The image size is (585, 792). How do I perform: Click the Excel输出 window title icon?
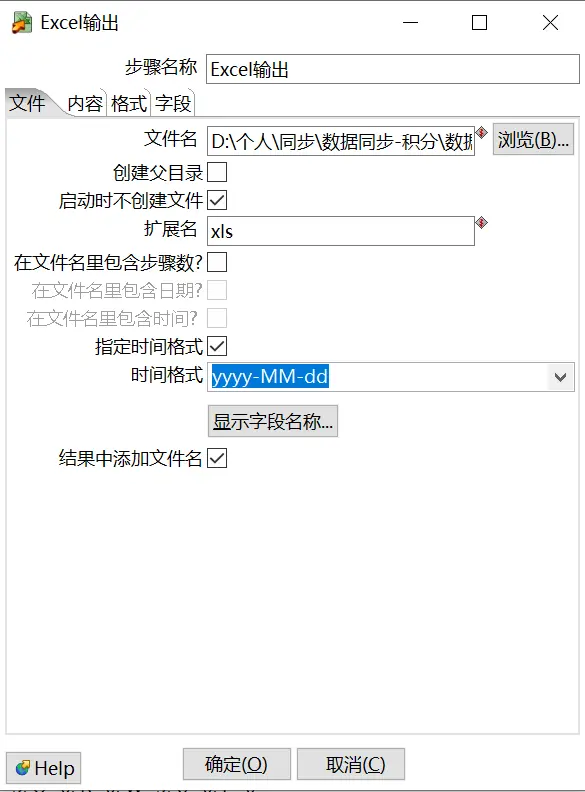pos(22,23)
